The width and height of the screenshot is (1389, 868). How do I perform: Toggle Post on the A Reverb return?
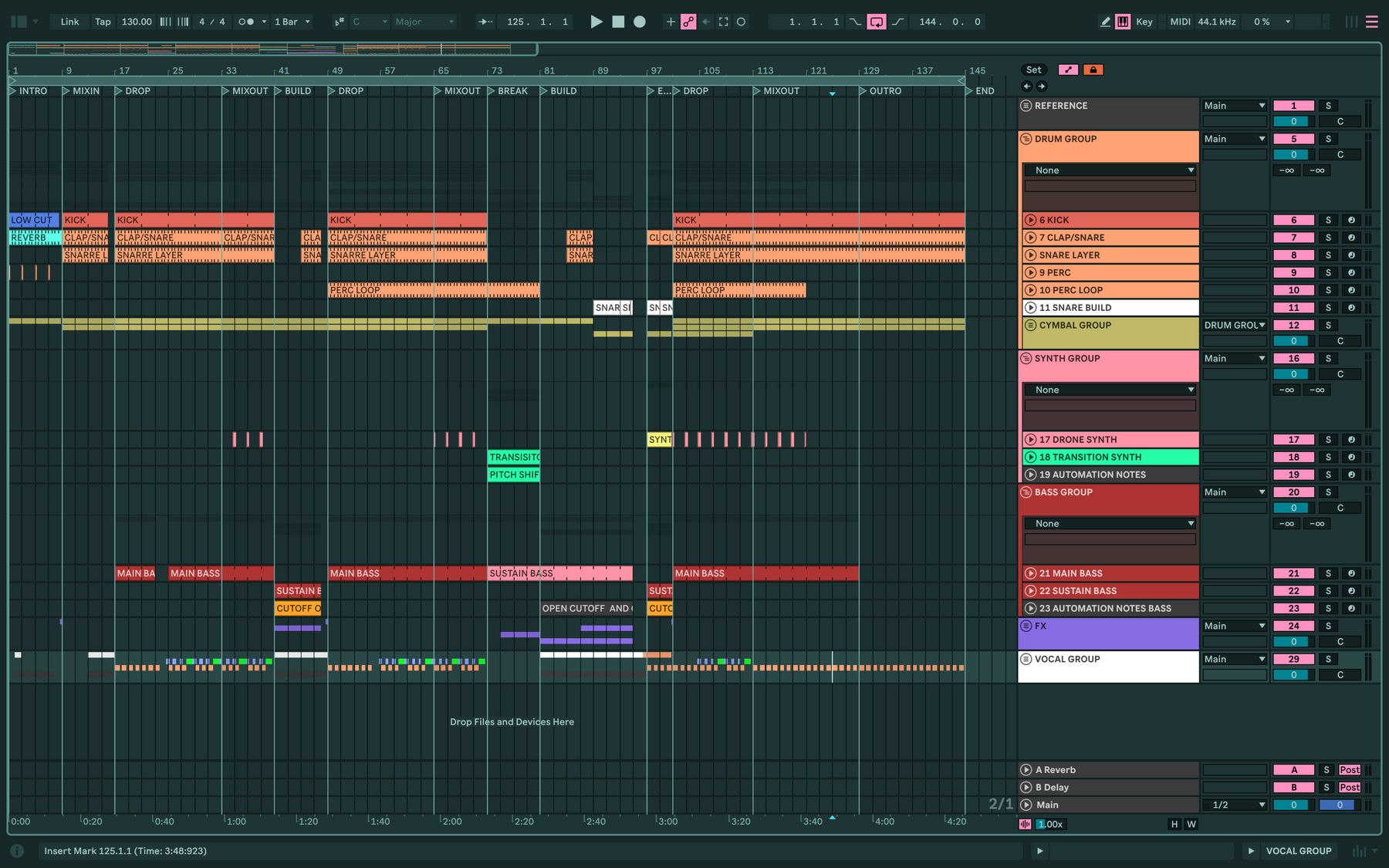pos(1350,769)
